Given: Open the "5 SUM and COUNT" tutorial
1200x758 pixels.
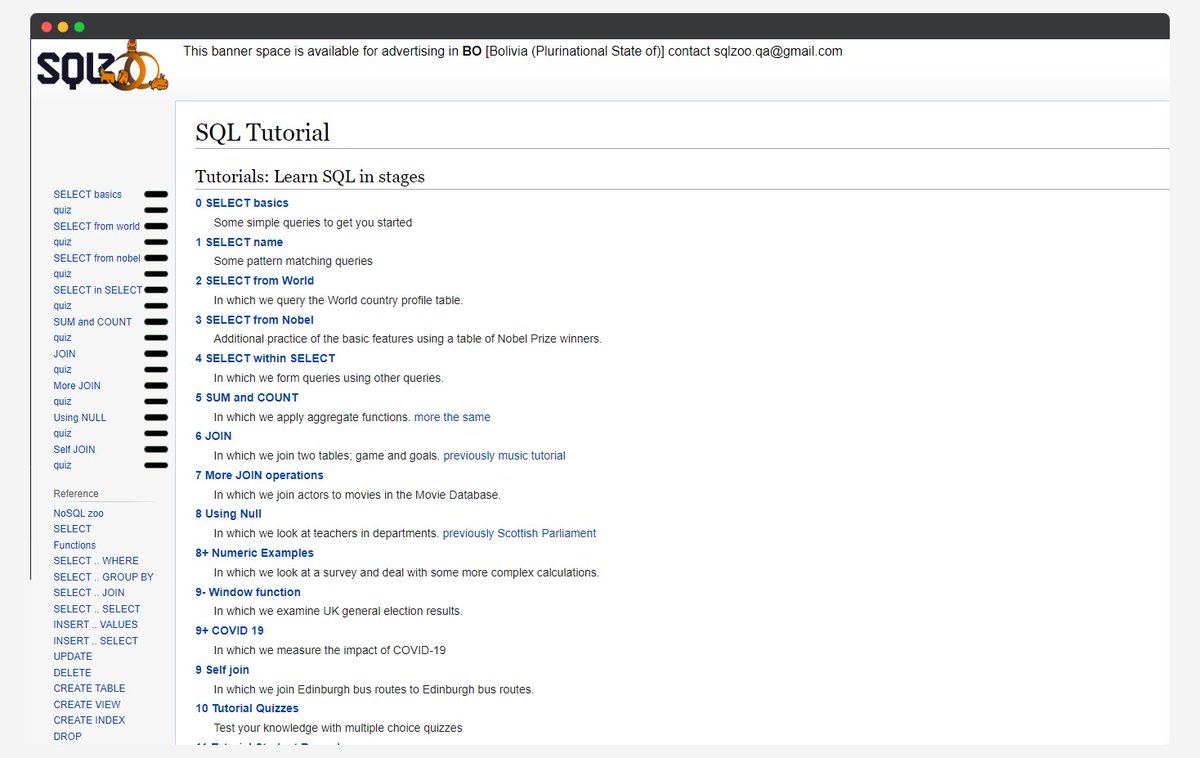Looking at the screenshot, I should click(246, 397).
